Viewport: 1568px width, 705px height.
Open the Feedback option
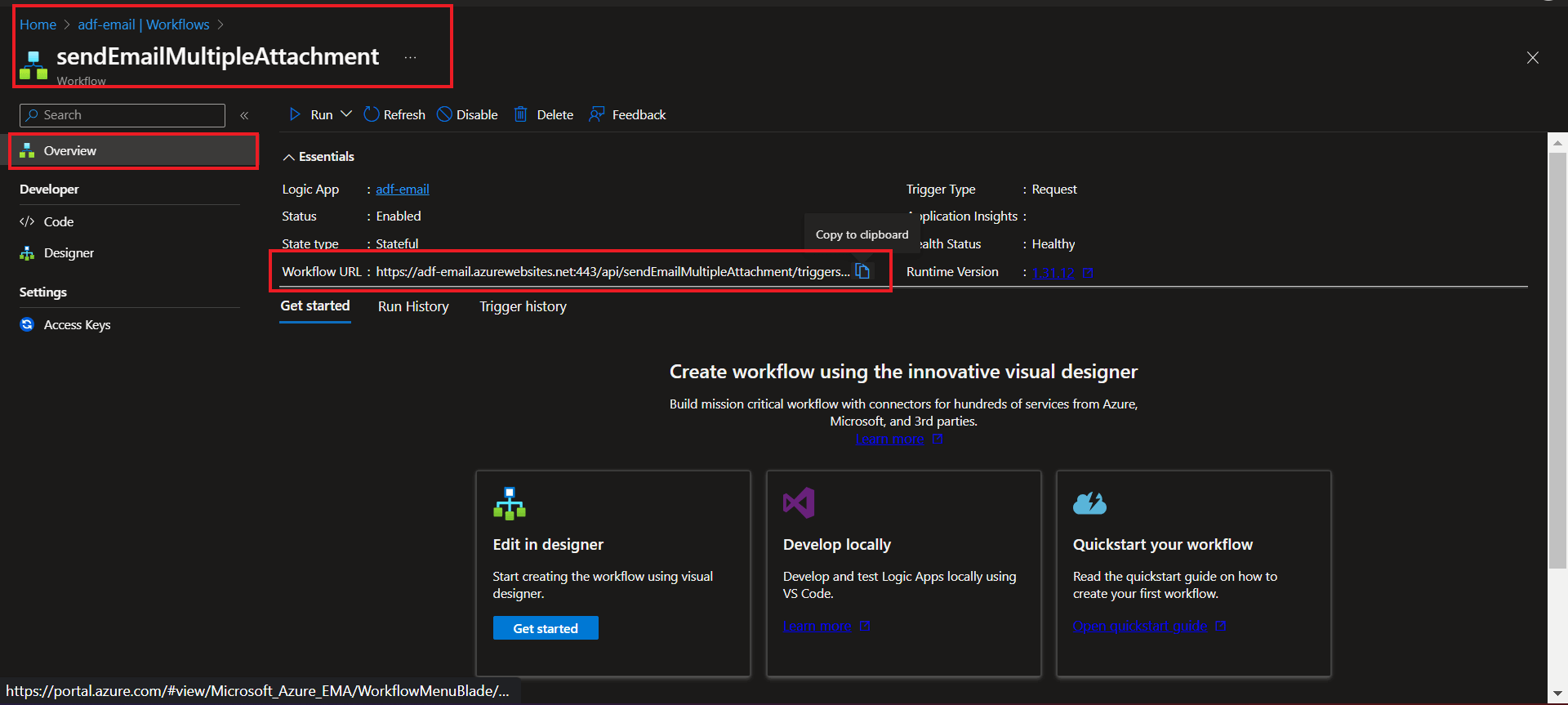[627, 114]
